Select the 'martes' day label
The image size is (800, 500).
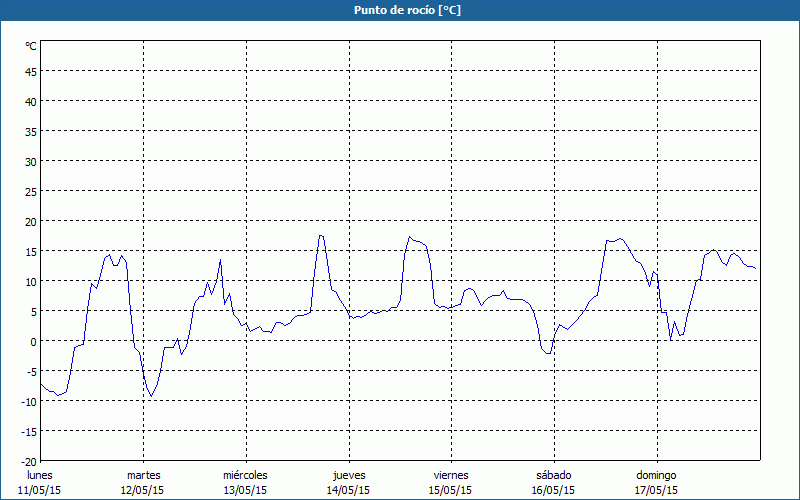143,475
